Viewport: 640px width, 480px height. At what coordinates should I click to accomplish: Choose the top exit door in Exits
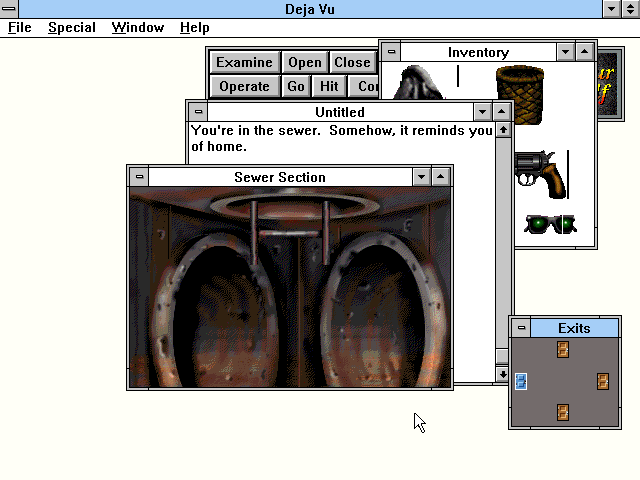click(563, 350)
